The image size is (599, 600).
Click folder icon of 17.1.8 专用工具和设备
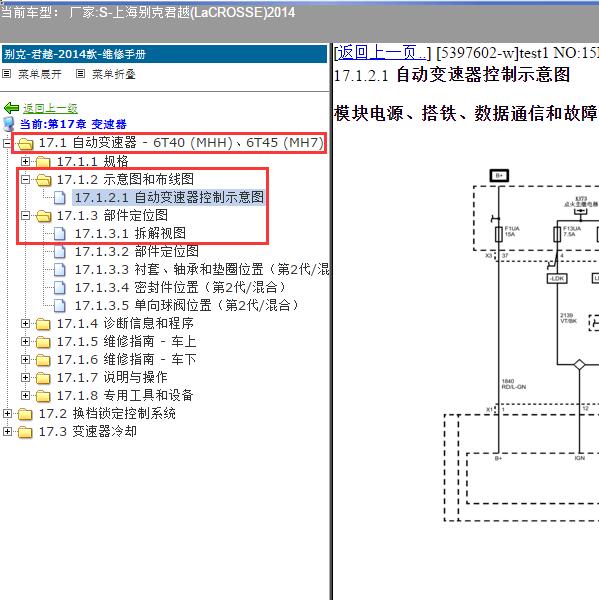click(43, 396)
